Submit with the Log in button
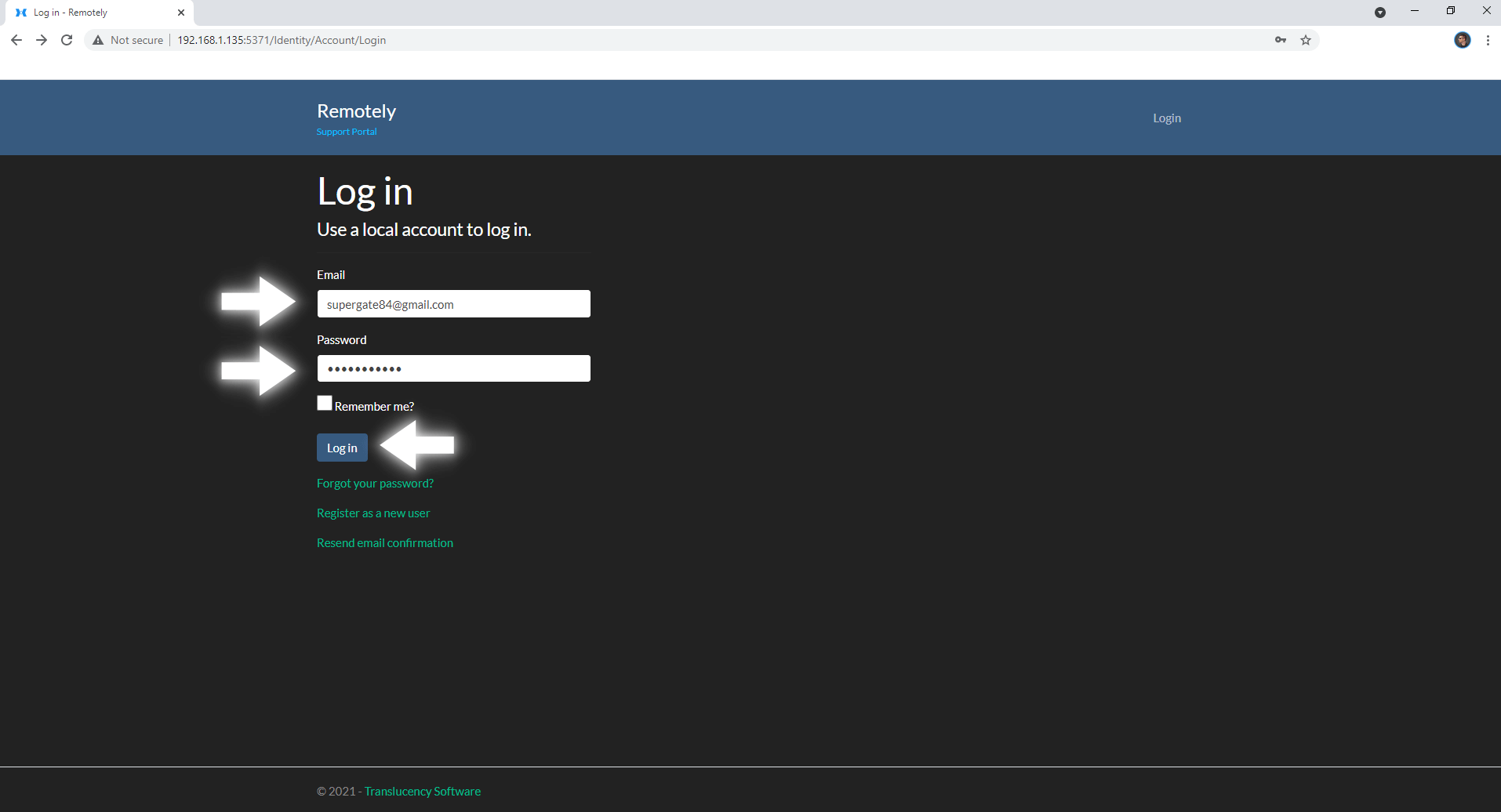 (342, 448)
